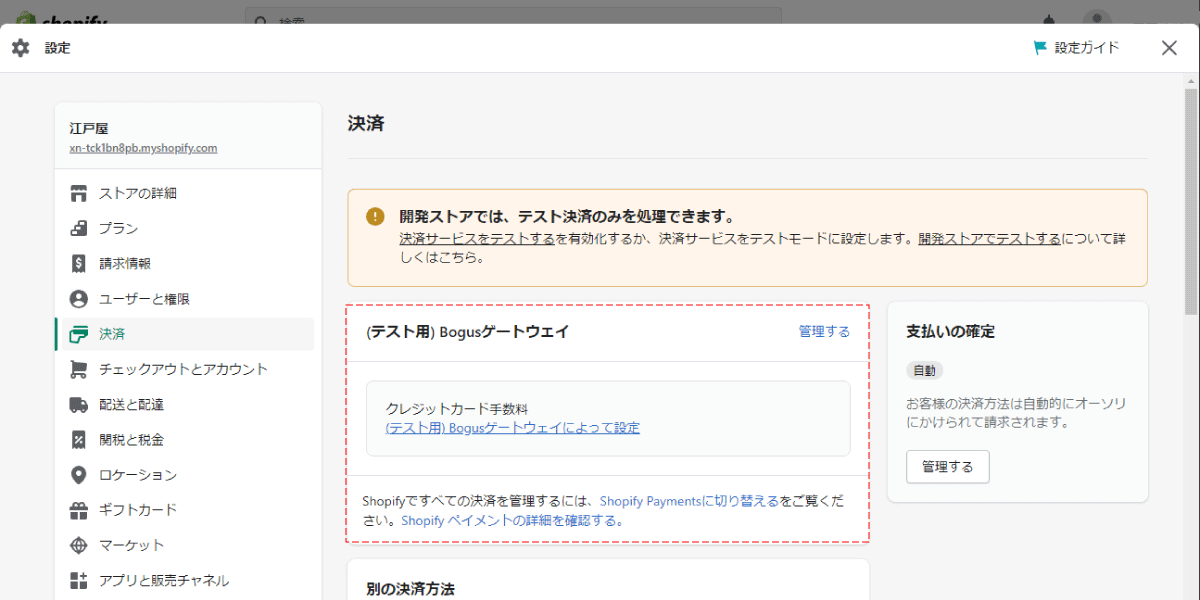Click 管理する link for Bogusゲートウェイ

[x=824, y=331]
